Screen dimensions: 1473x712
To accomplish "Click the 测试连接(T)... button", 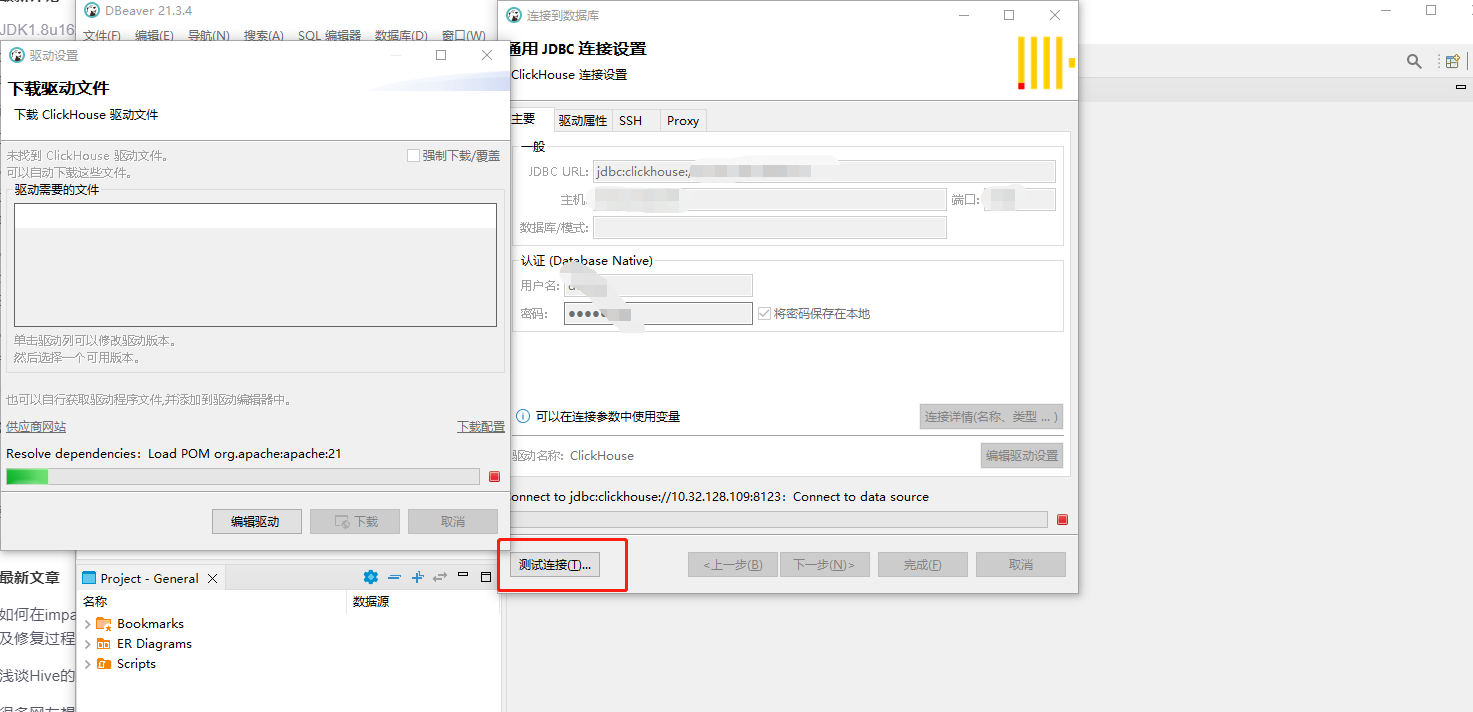I will (555, 565).
